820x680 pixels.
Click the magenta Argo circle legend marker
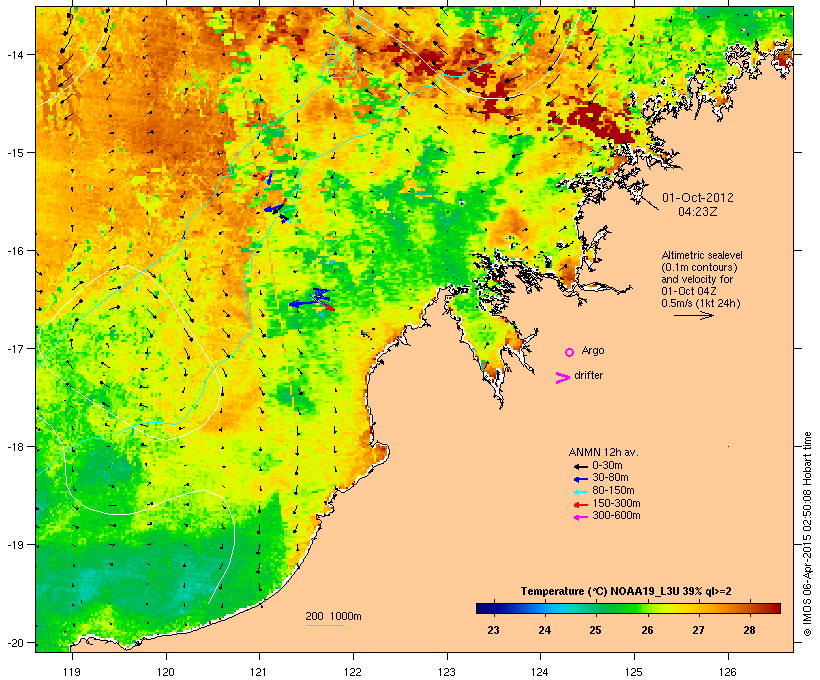click(x=570, y=352)
